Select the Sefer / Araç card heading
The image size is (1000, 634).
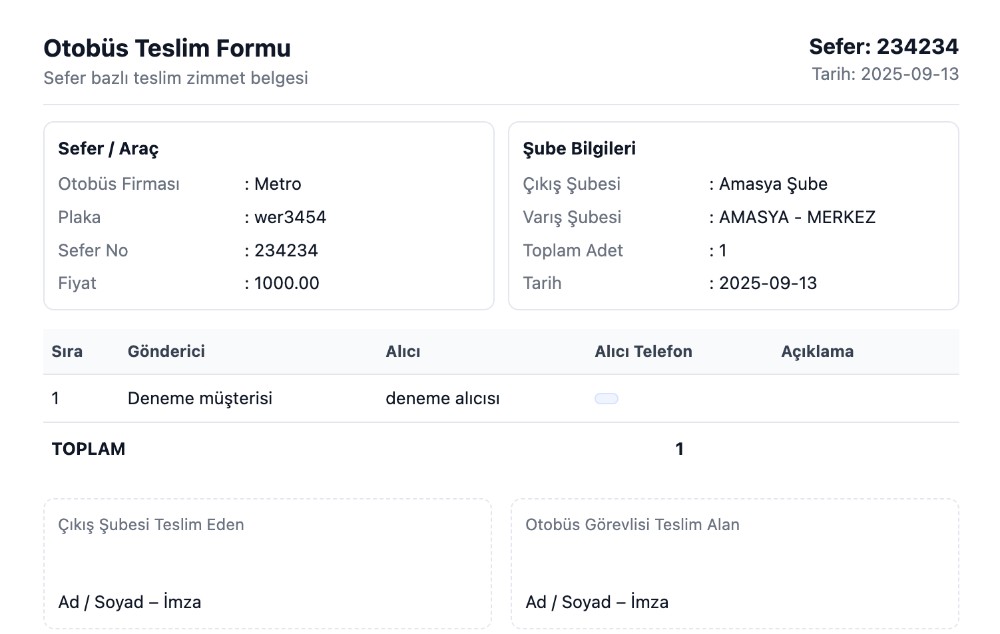click(108, 149)
